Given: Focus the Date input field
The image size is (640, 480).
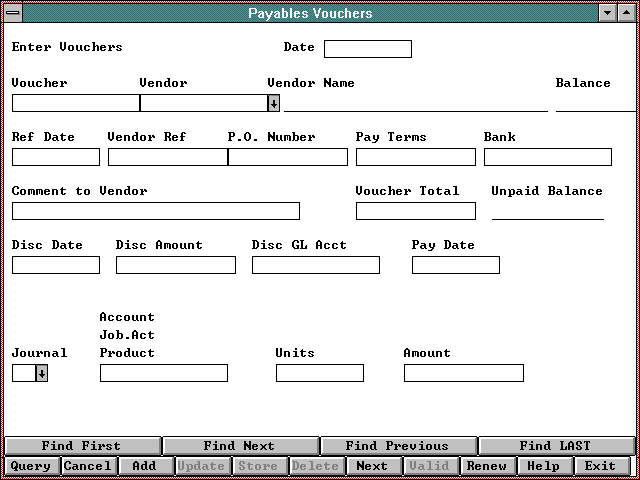Looking at the screenshot, I should pos(367,49).
